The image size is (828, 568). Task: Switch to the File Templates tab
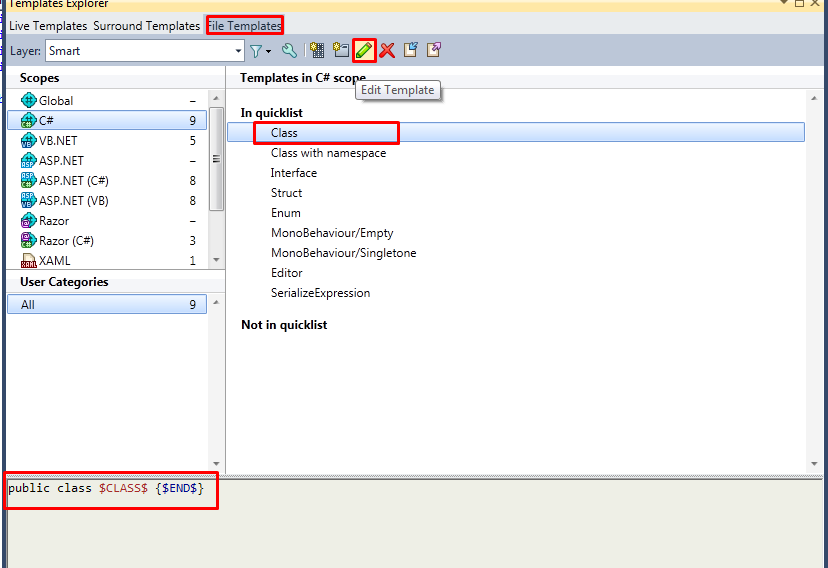click(244, 26)
